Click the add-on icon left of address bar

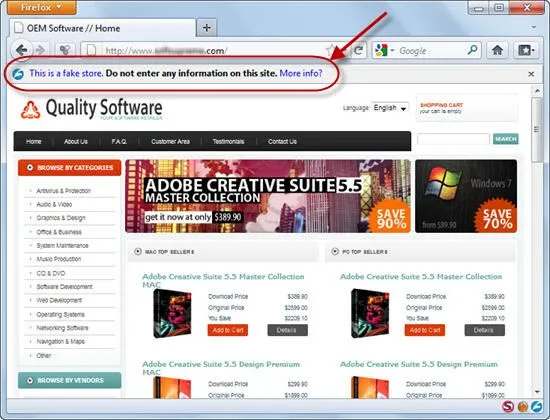(65, 50)
